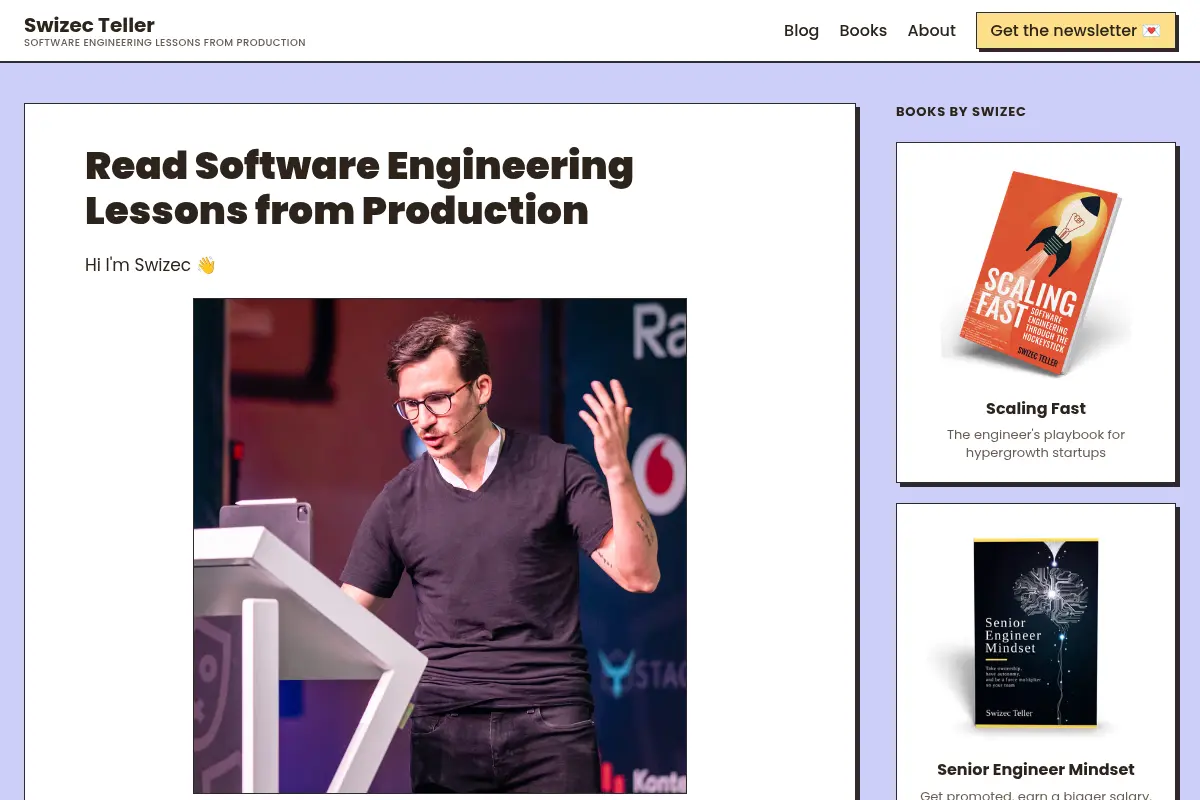Screen dimensions: 1200x800
Task: Go to the Books navigation link
Action: pyautogui.click(x=863, y=31)
